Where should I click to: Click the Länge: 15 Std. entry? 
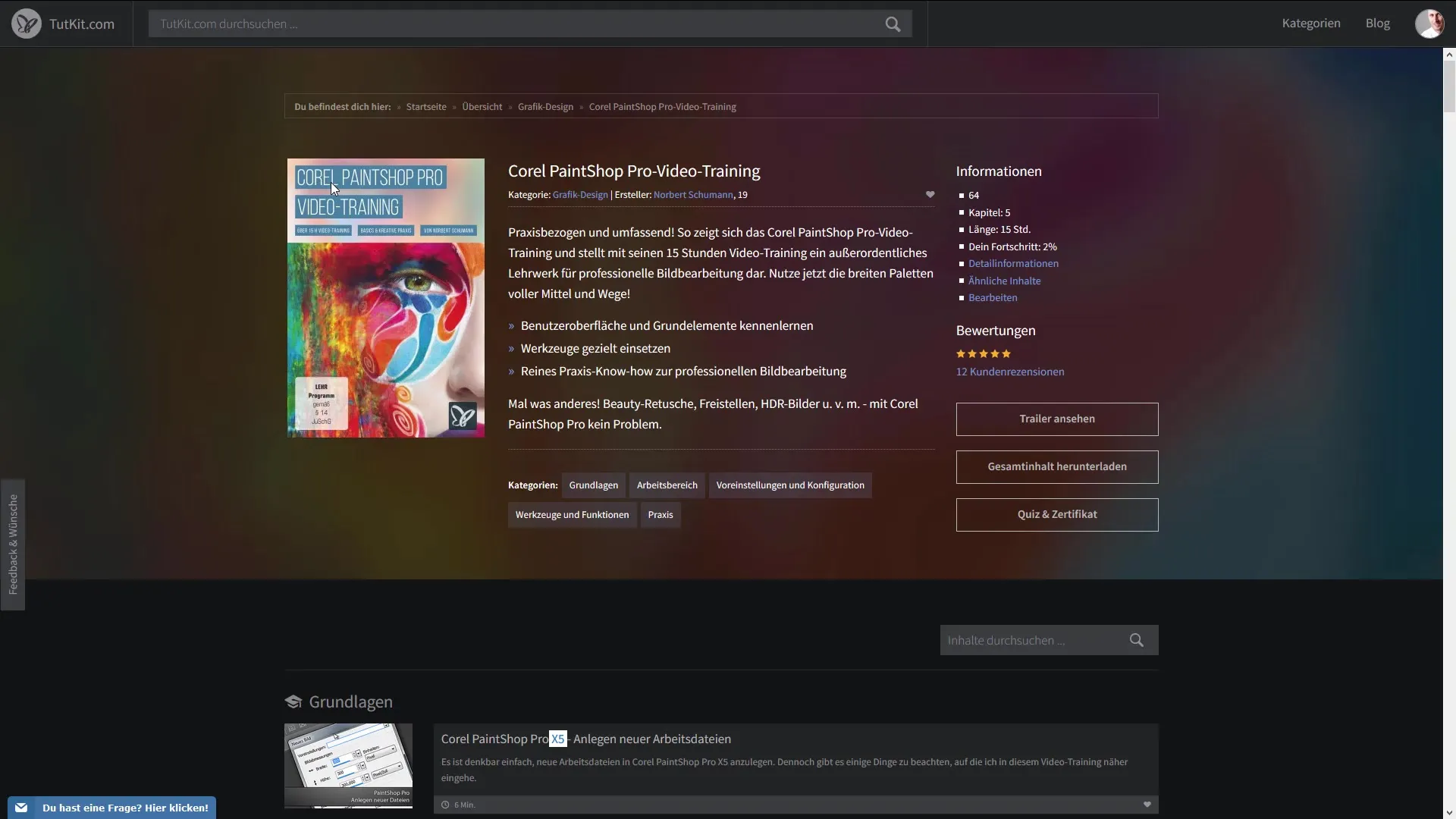(999, 230)
